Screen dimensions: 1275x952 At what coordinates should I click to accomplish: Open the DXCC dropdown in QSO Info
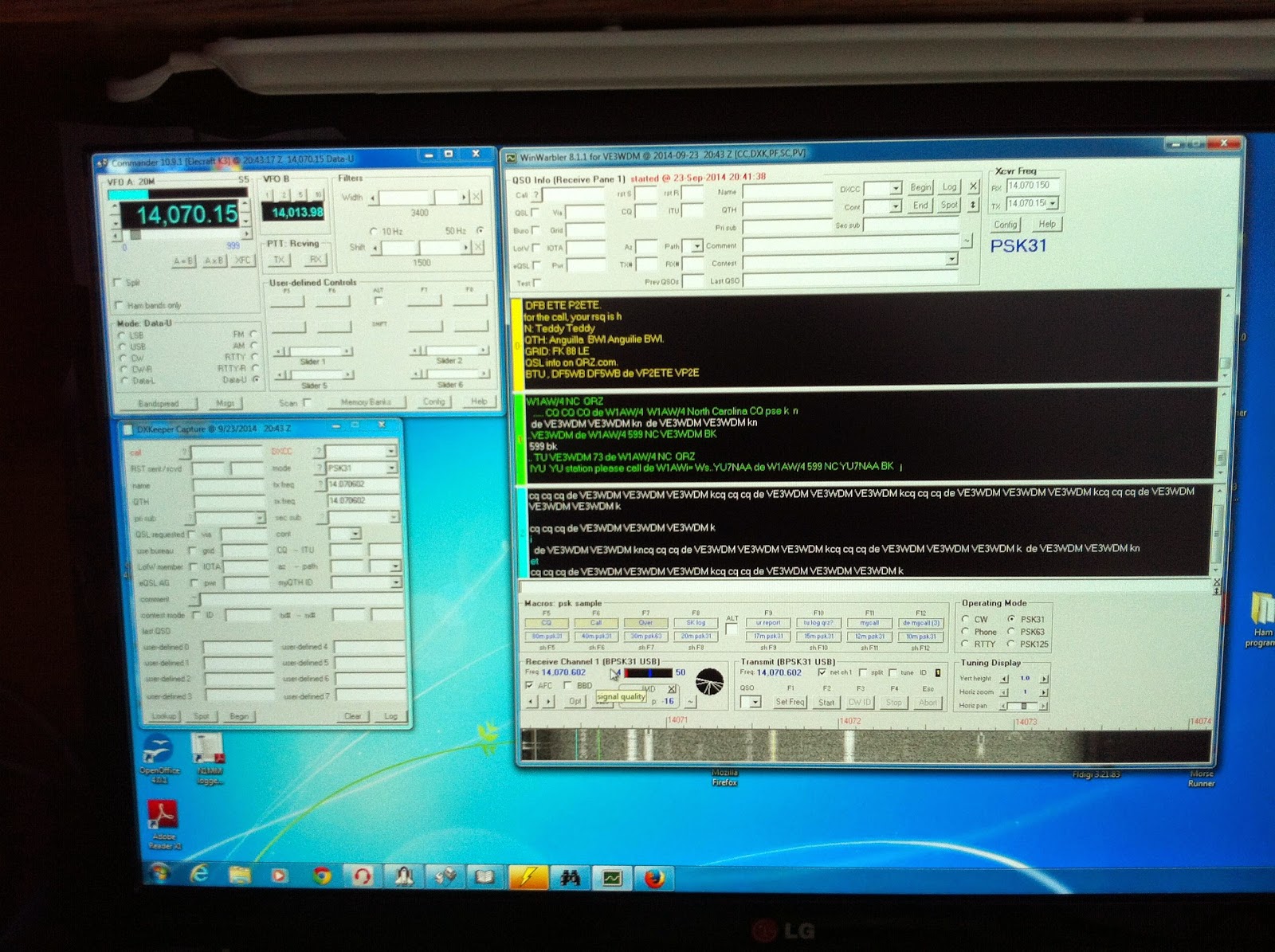[x=896, y=188]
